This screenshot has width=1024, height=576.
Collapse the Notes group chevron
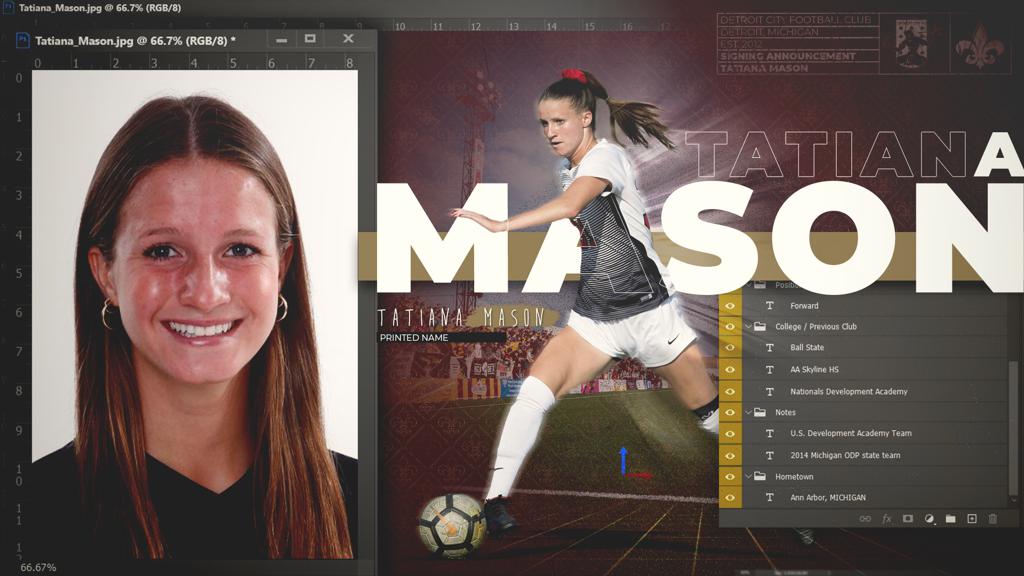pyautogui.click(x=748, y=412)
